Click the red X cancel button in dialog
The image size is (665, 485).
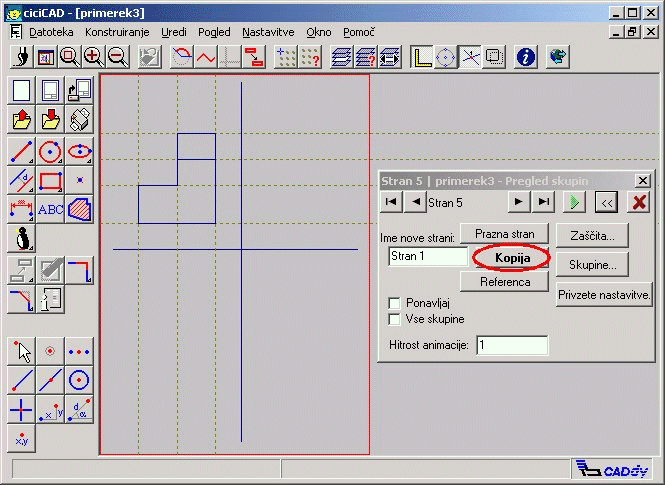point(639,202)
